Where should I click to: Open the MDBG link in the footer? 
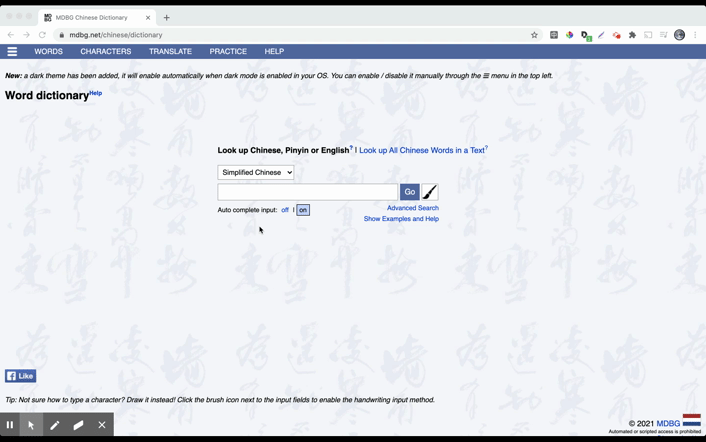668,424
